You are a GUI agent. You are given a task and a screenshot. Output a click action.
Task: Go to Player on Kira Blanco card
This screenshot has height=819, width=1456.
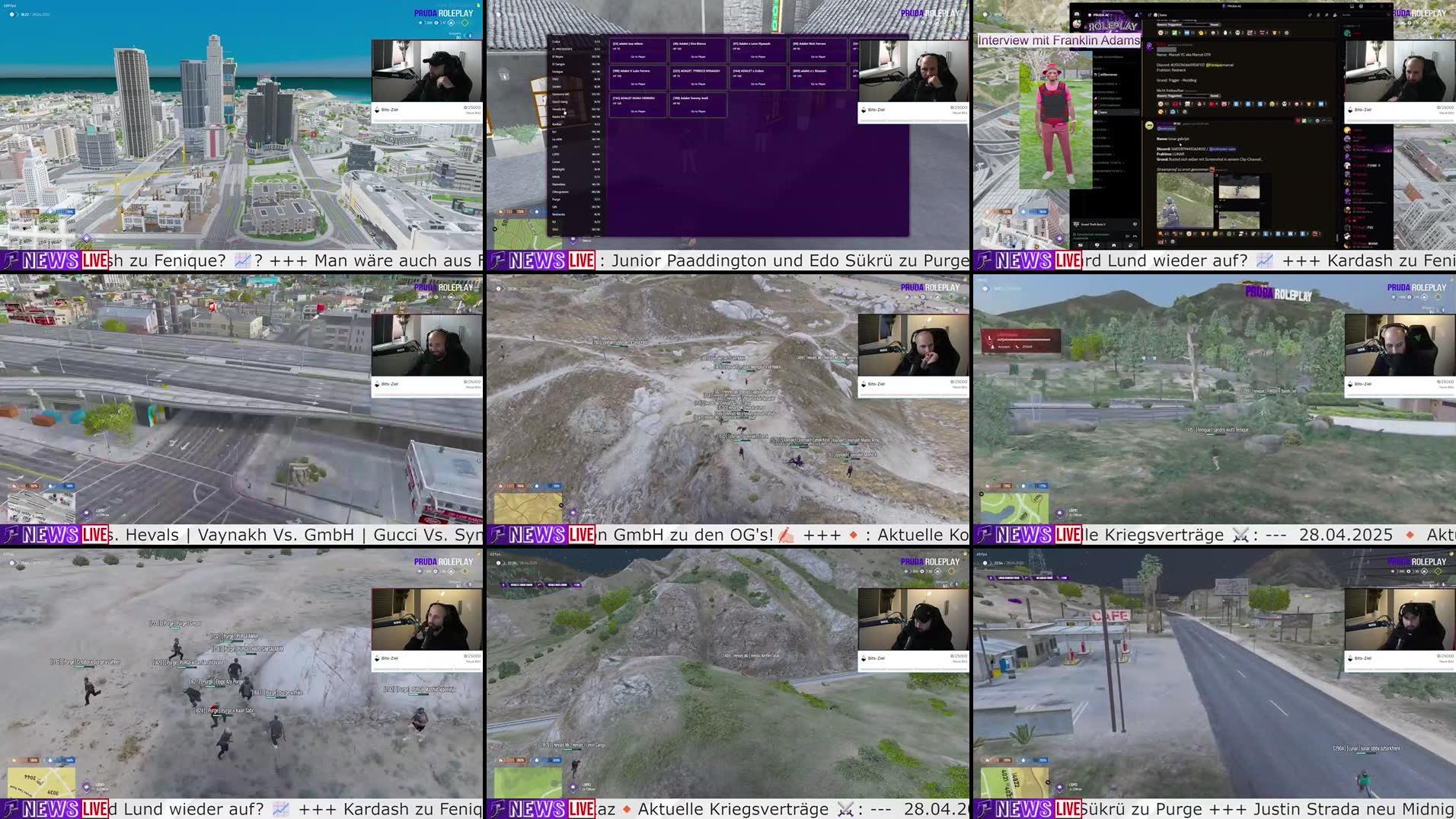tap(698, 56)
